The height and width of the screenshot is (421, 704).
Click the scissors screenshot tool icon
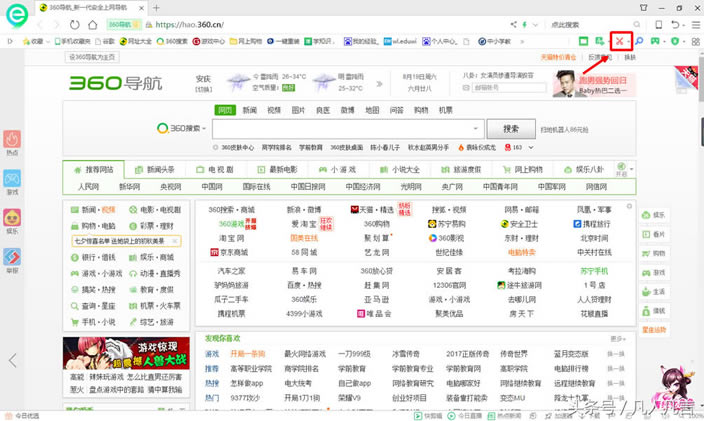click(x=620, y=41)
